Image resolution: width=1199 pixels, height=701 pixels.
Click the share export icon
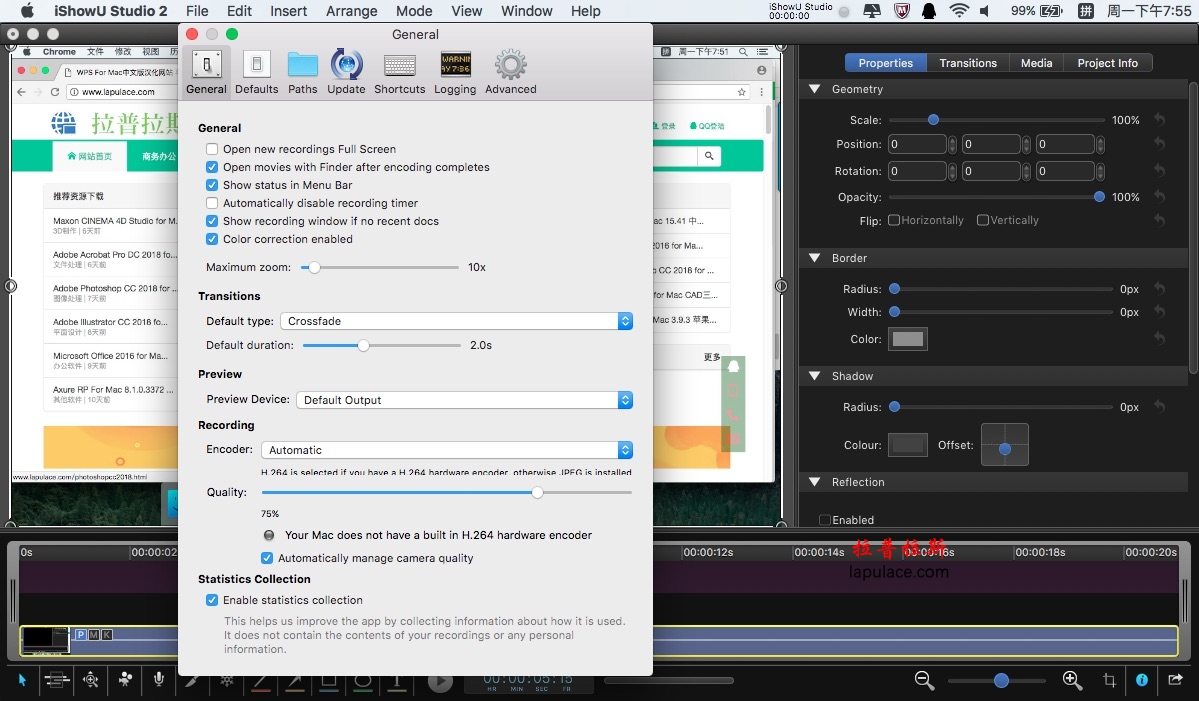click(x=1175, y=679)
